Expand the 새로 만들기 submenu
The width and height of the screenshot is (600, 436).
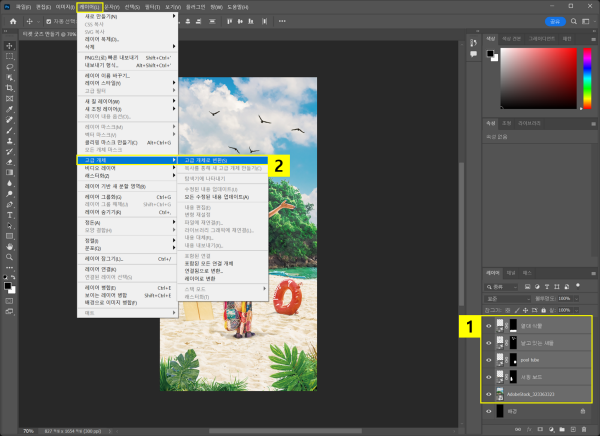tap(127, 16)
